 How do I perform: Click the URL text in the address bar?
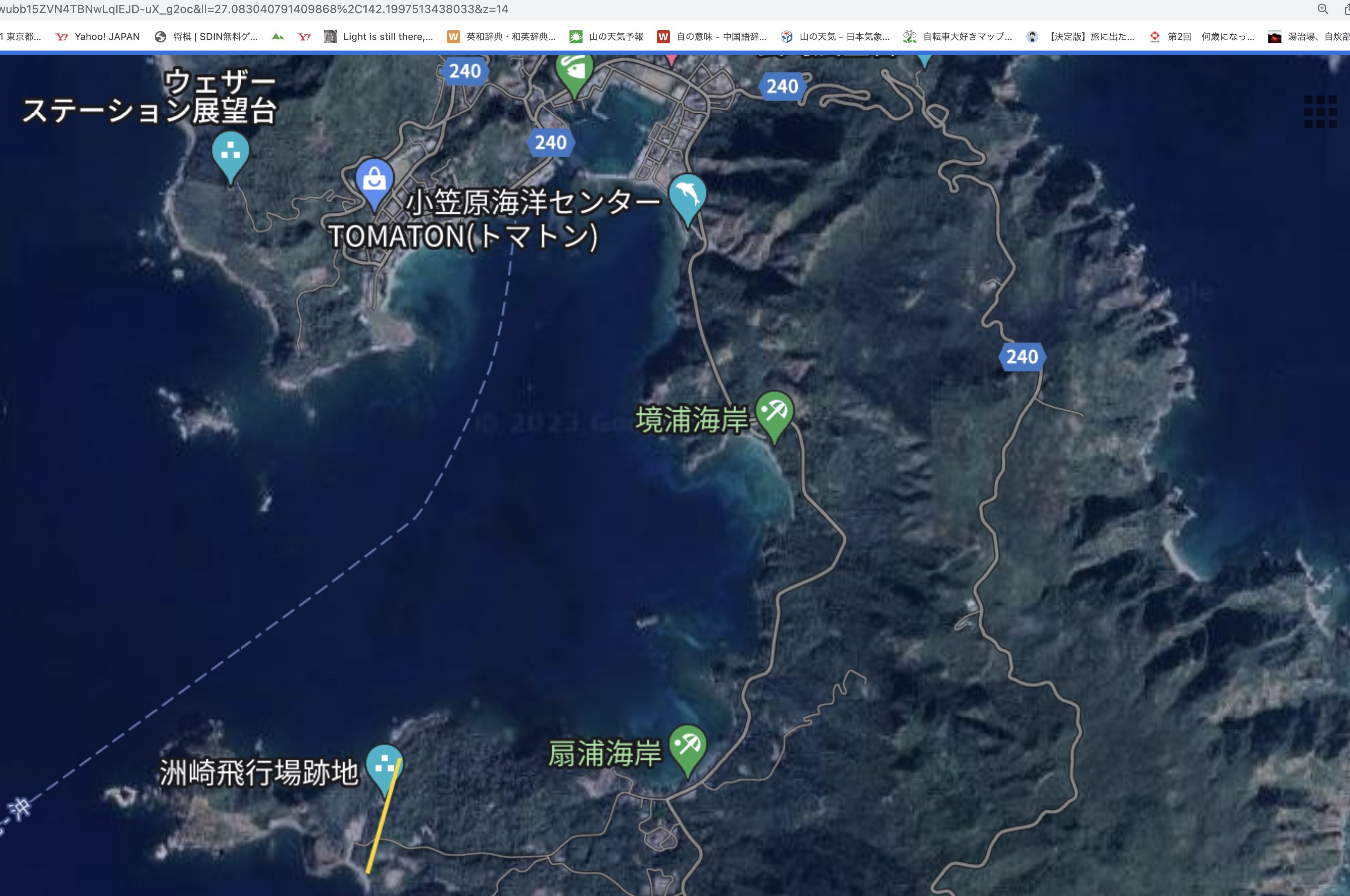(254, 9)
